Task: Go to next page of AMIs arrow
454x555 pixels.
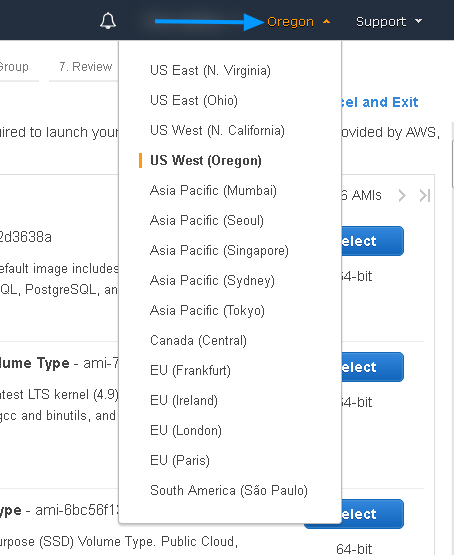Action: (x=402, y=195)
